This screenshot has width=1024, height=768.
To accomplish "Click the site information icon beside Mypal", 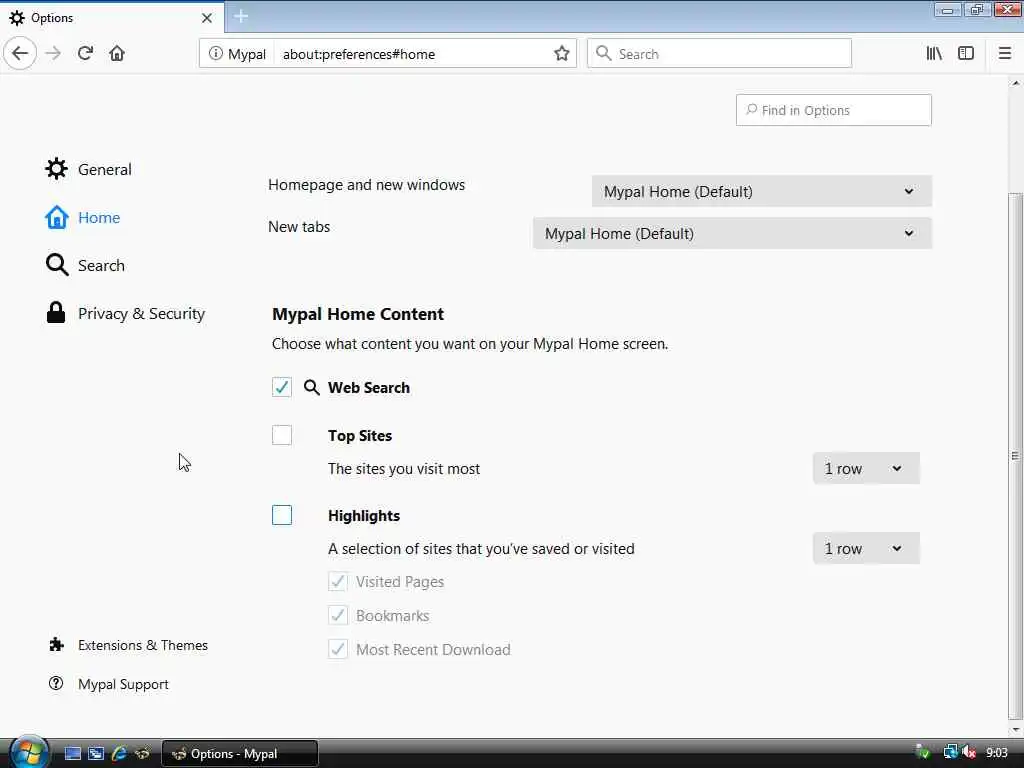I will (216, 54).
